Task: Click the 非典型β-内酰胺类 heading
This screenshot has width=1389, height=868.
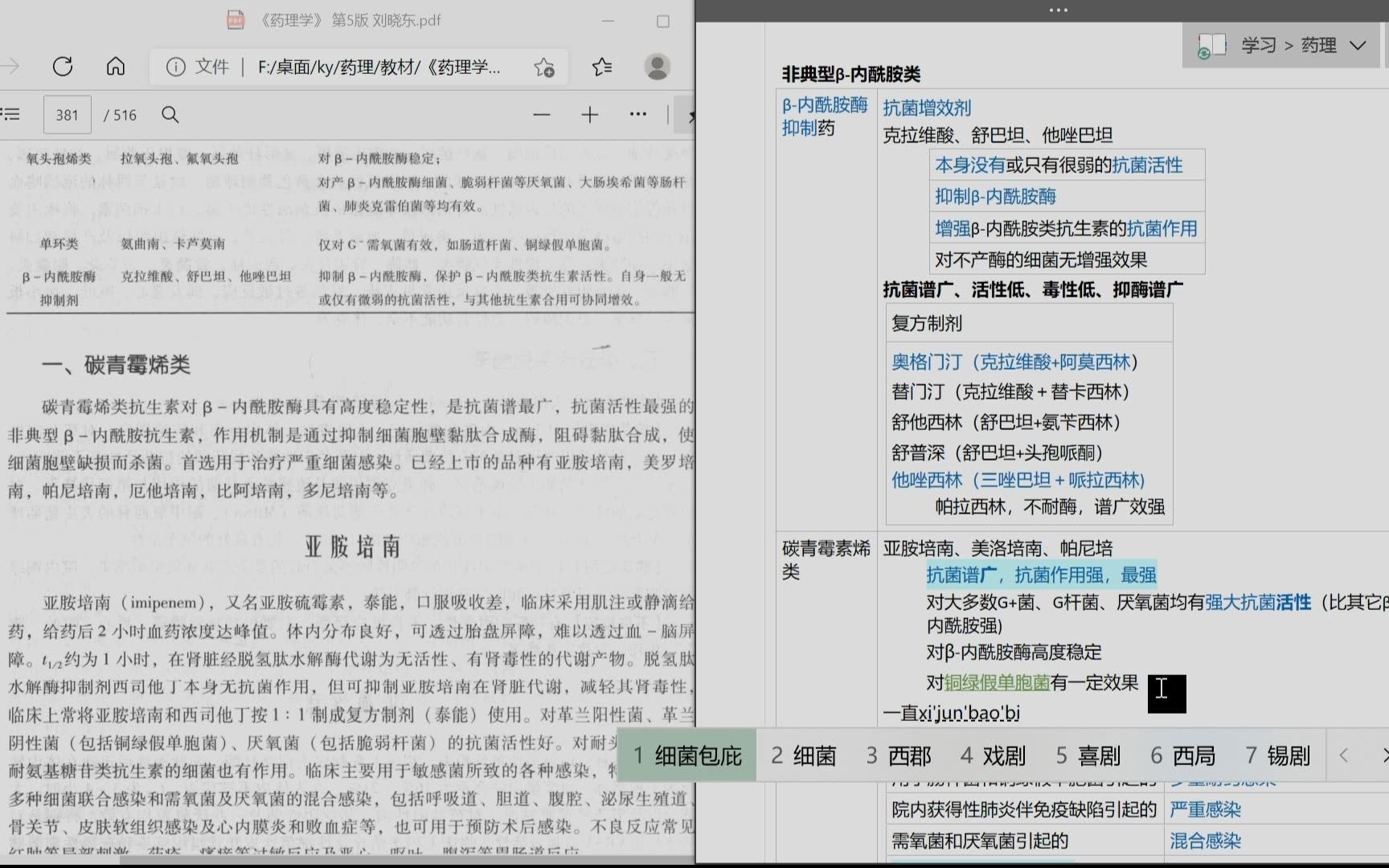Action: click(851, 74)
